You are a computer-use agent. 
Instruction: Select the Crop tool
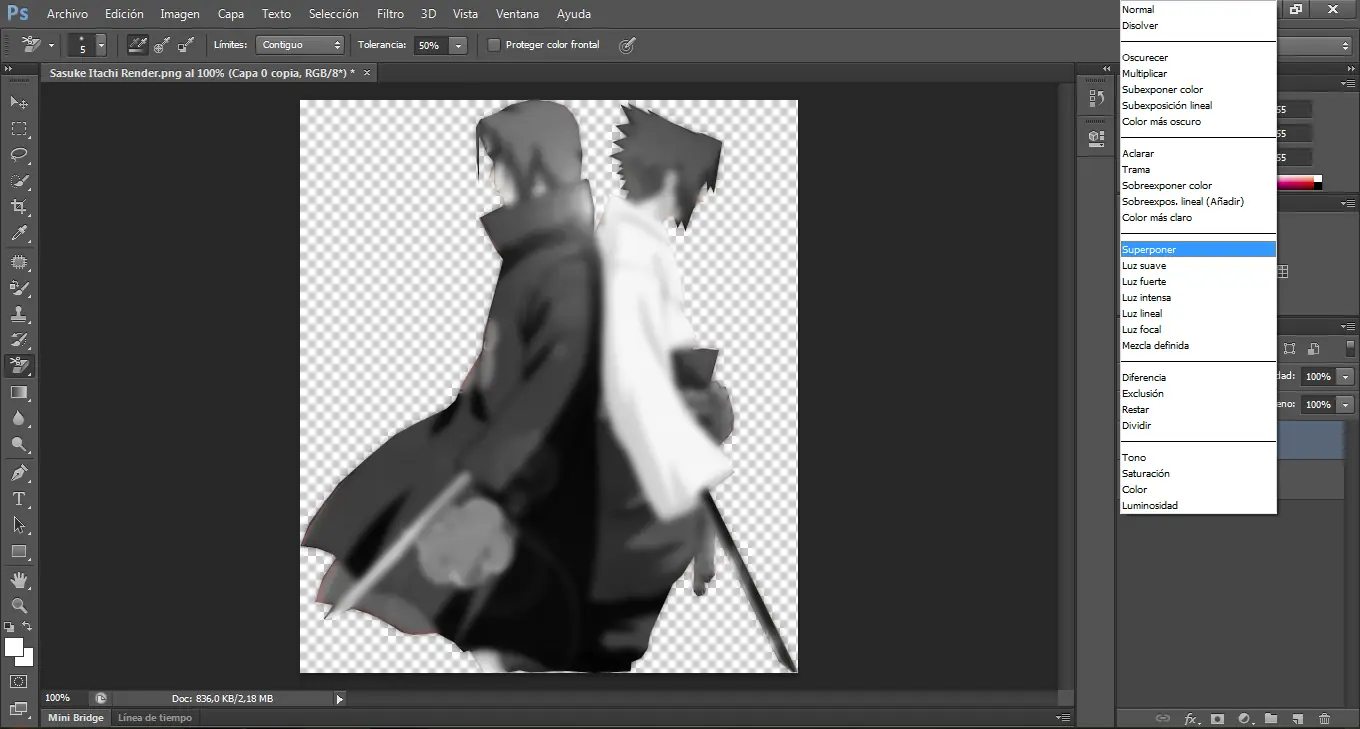[x=19, y=207]
